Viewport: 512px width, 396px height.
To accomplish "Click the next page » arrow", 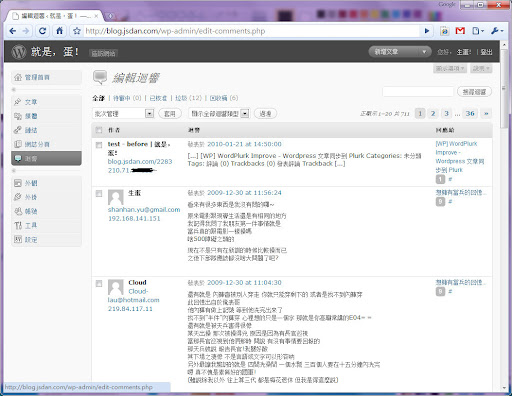I will (x=486, y=114).
